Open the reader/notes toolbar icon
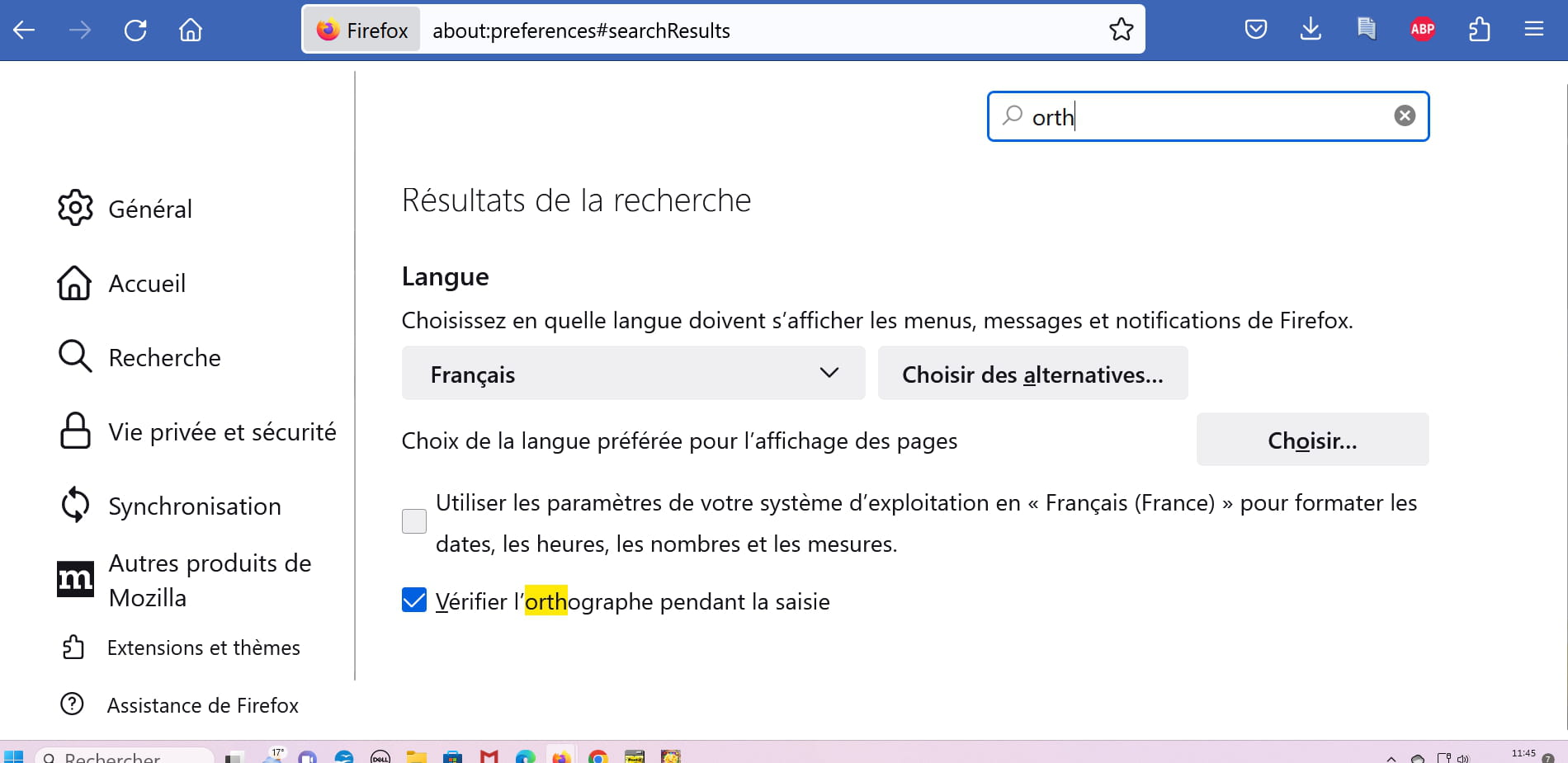1568x763 pixels. (x=1367, y=30)
